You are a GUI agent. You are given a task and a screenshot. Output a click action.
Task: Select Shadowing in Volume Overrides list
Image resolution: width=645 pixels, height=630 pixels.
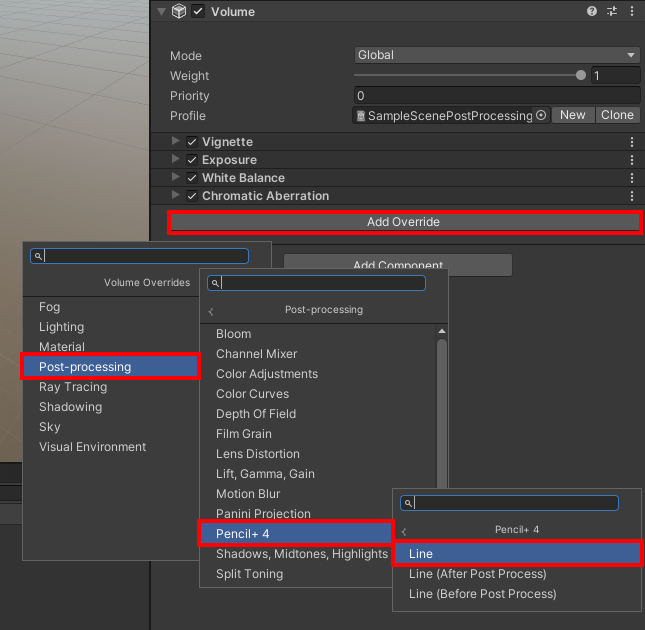pyautogui.click(x=111, y=407)
